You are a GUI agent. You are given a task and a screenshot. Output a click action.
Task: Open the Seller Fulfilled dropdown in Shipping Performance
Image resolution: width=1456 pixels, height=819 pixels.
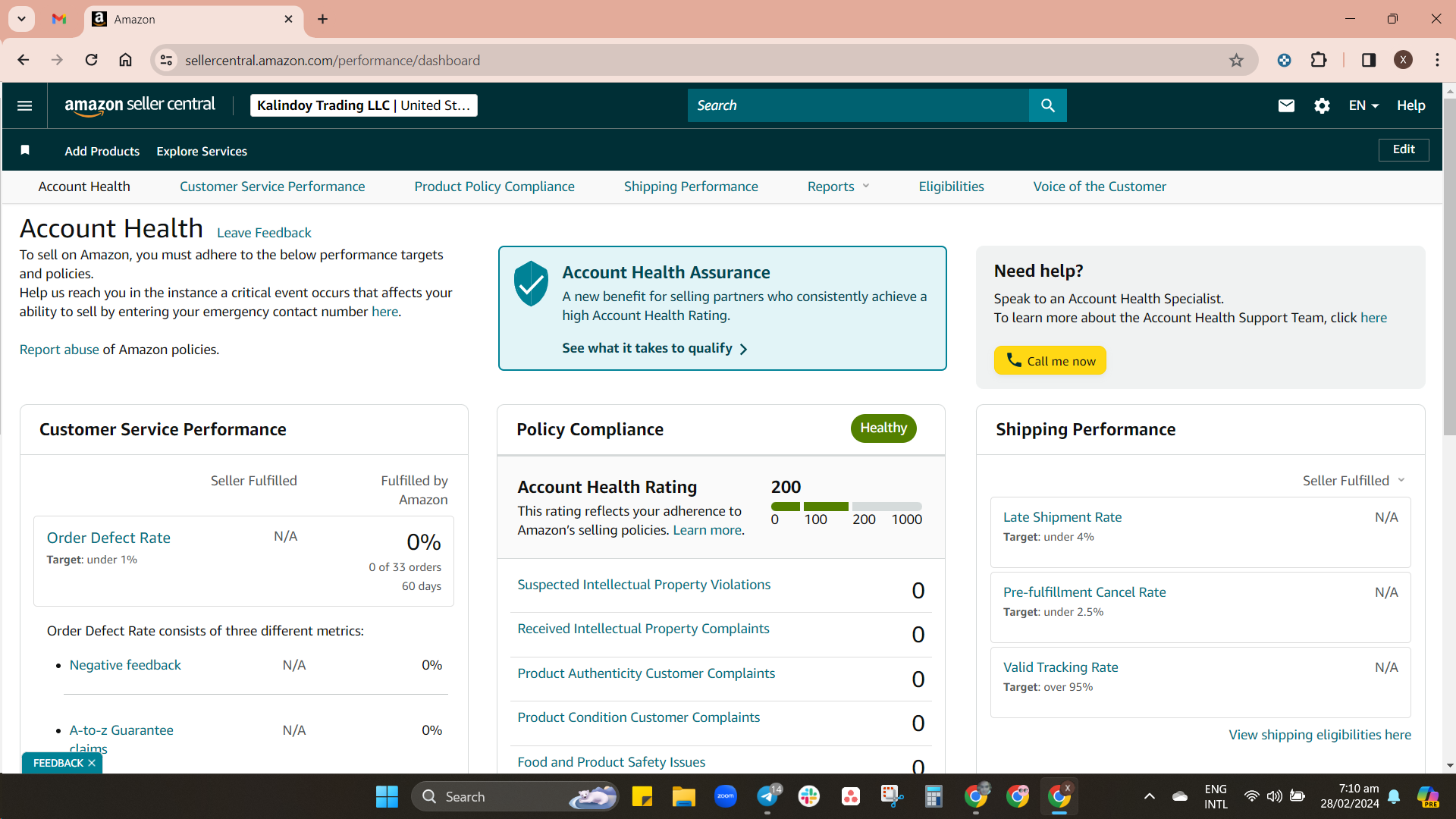pos(1354,481)
